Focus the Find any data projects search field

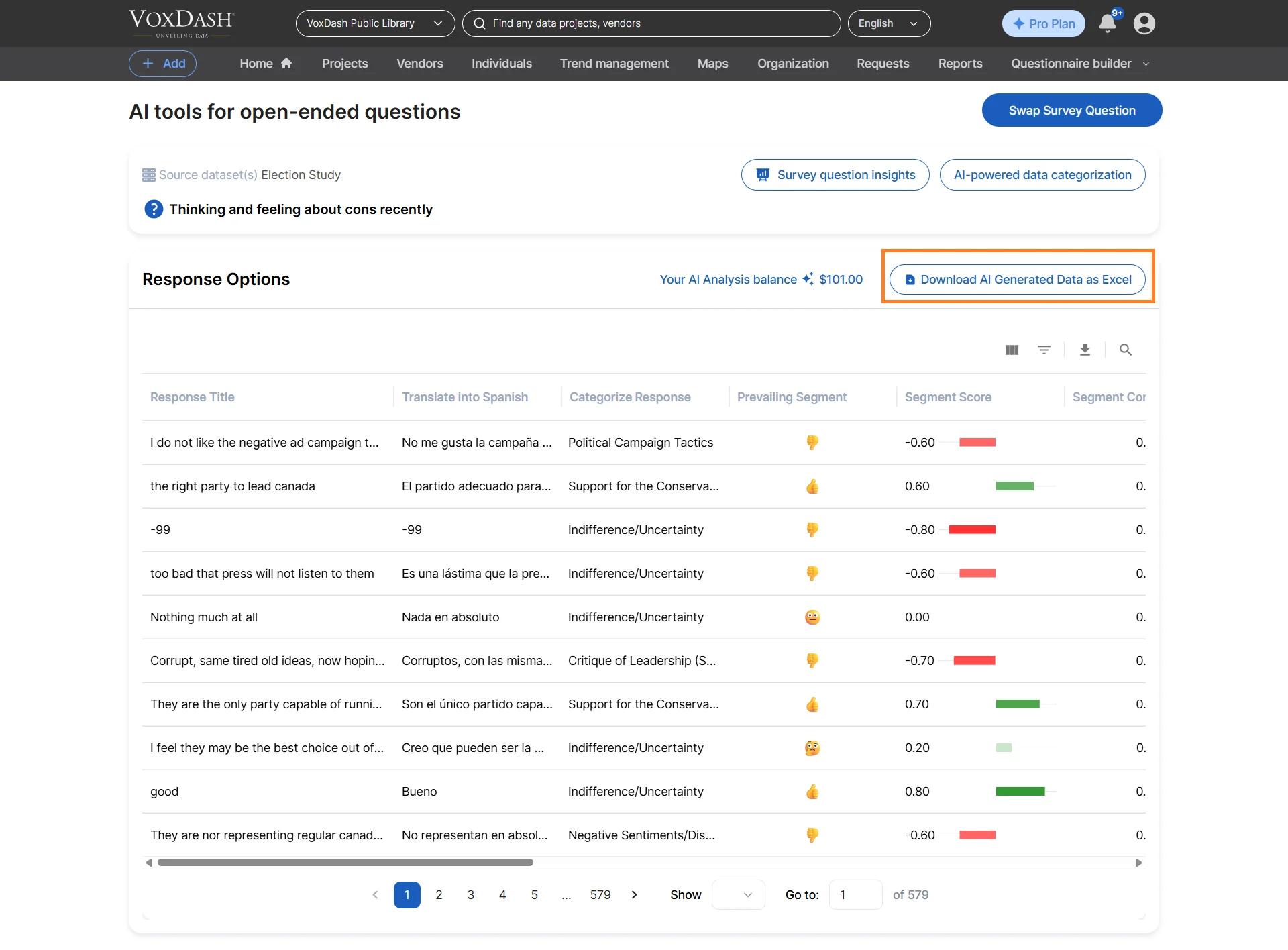(651, 23)
